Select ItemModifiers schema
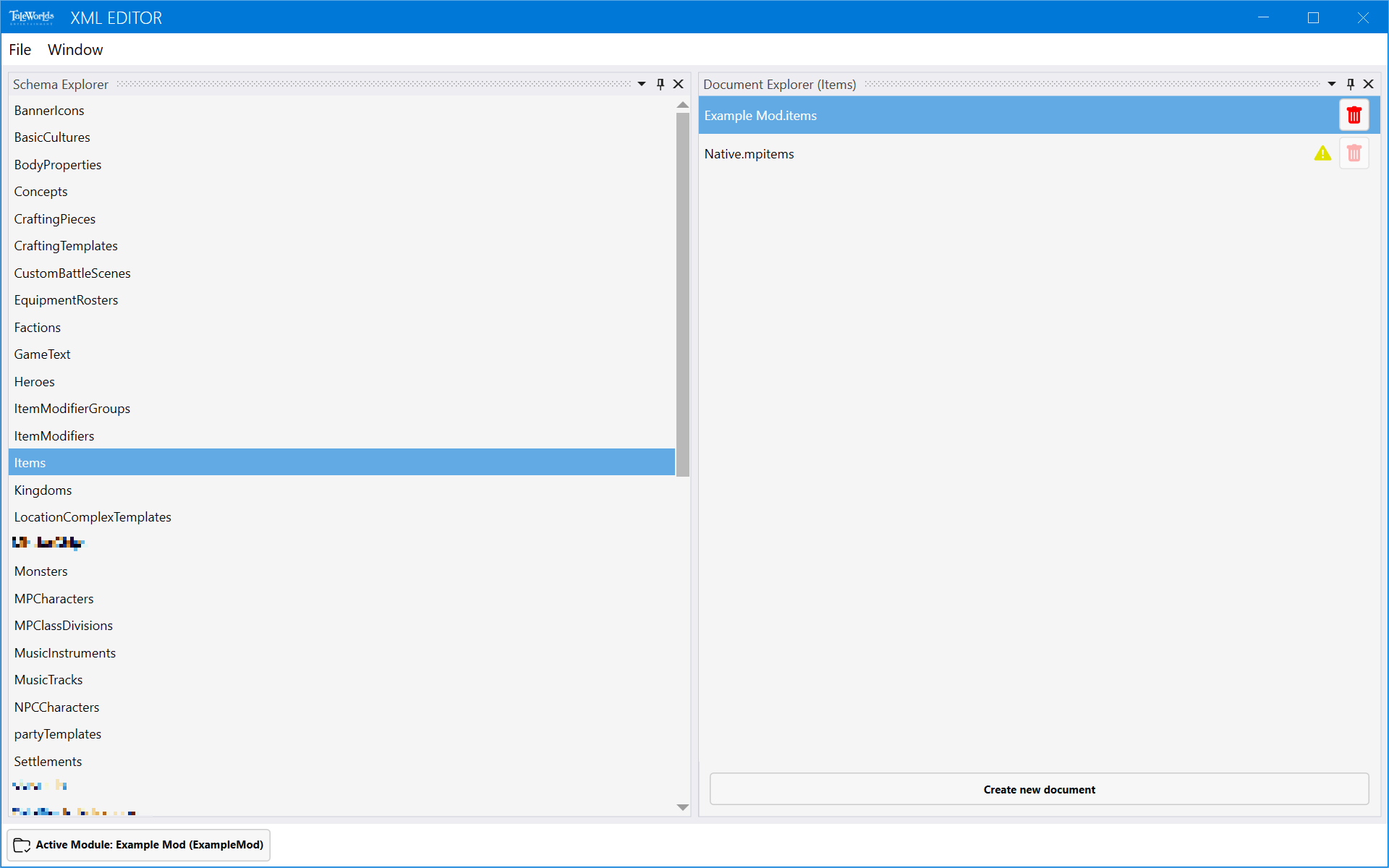 point(341,436)
